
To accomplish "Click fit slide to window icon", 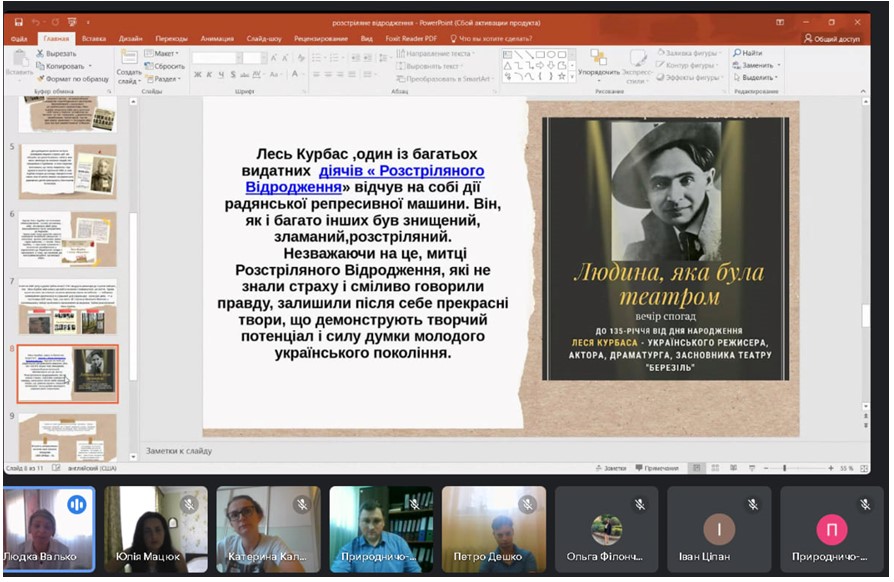I will 864,469.
